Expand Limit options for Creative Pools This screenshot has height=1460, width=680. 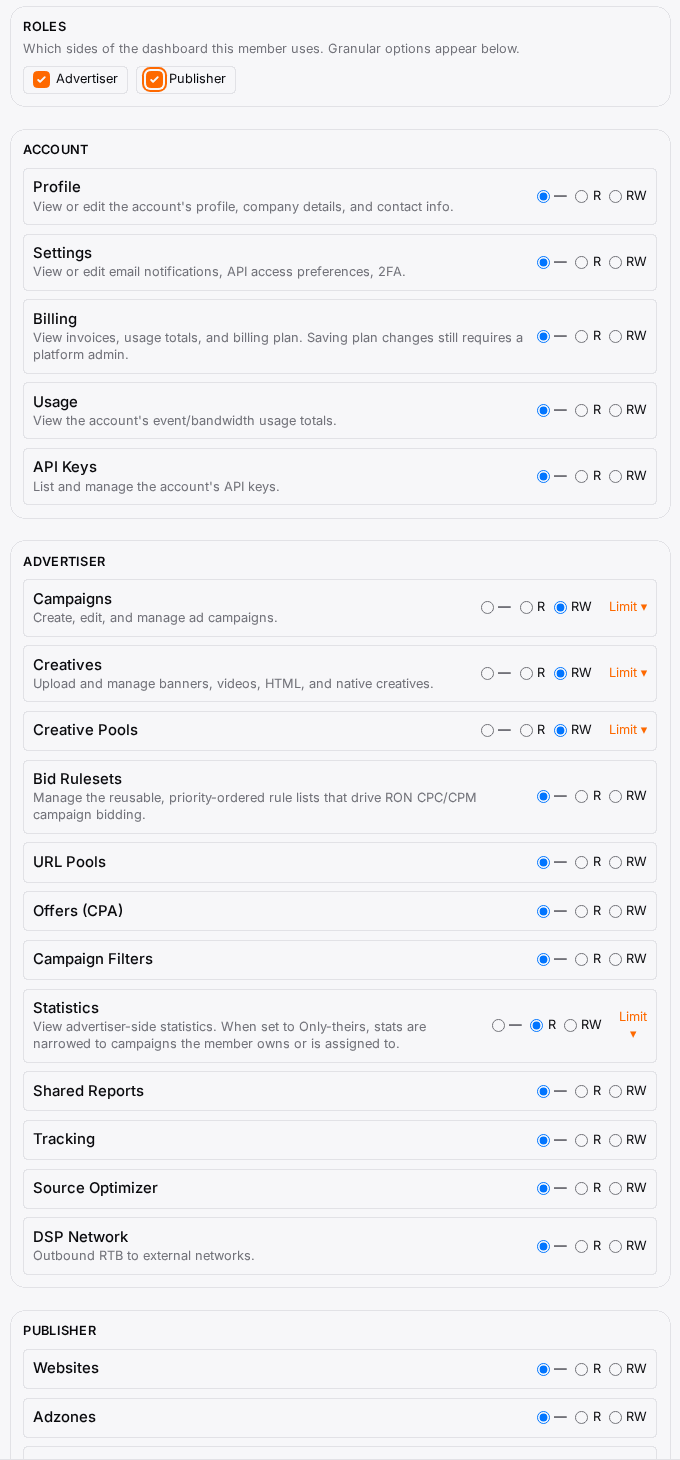point(628,730)
